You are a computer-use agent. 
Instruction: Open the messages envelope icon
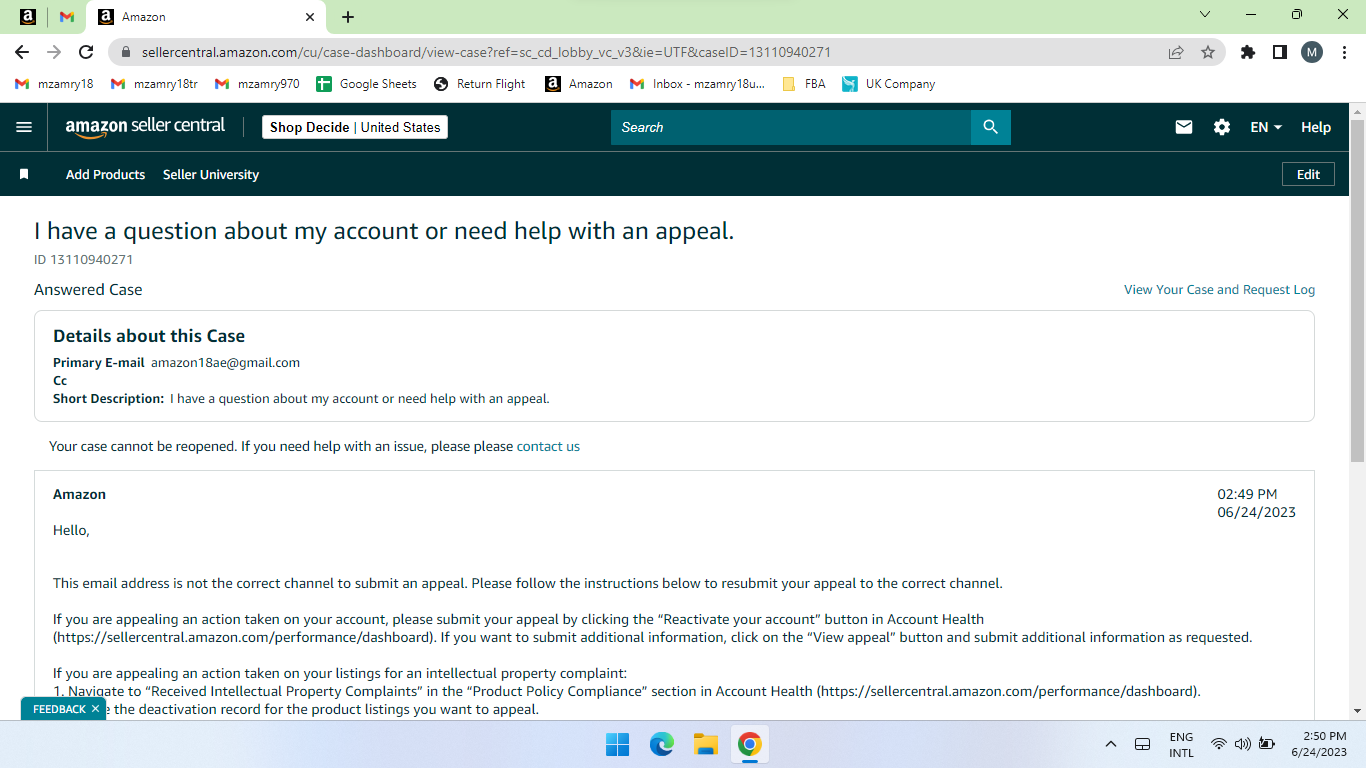click(x=1184, y=127)
